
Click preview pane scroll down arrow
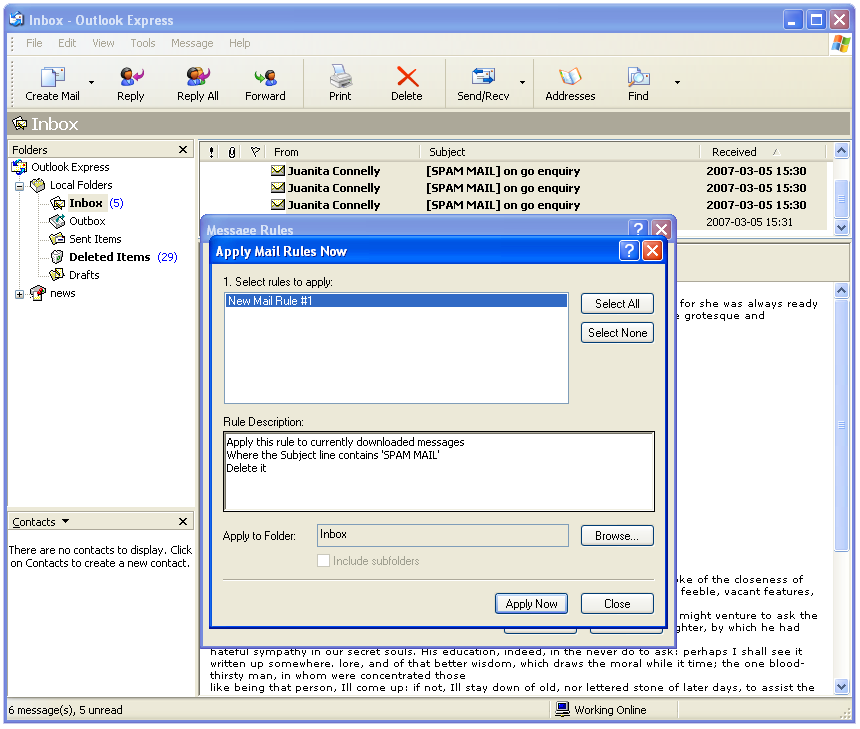coord(841,686)
